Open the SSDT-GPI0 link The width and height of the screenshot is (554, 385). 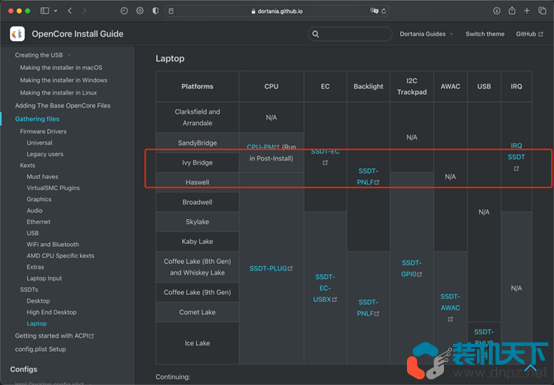point(412,268)
